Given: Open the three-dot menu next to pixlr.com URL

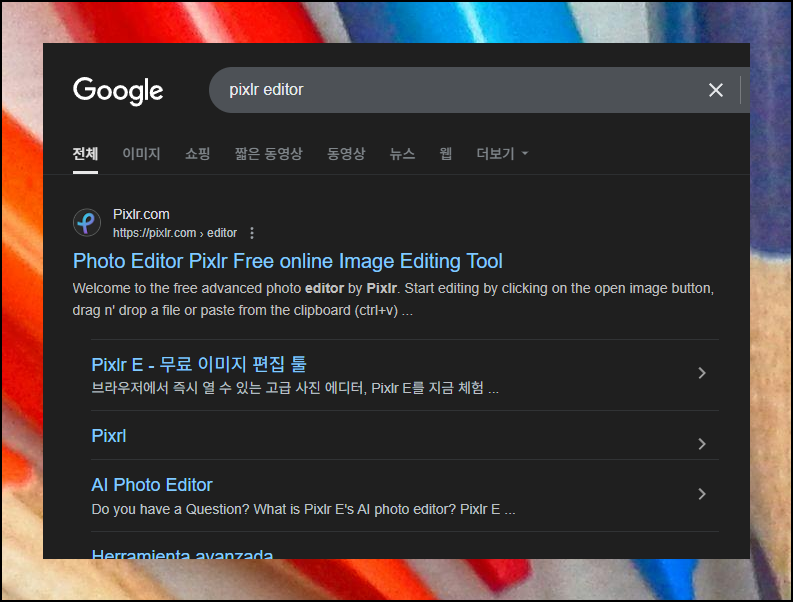Looking at the screenshot, I should tap(252, 233).
